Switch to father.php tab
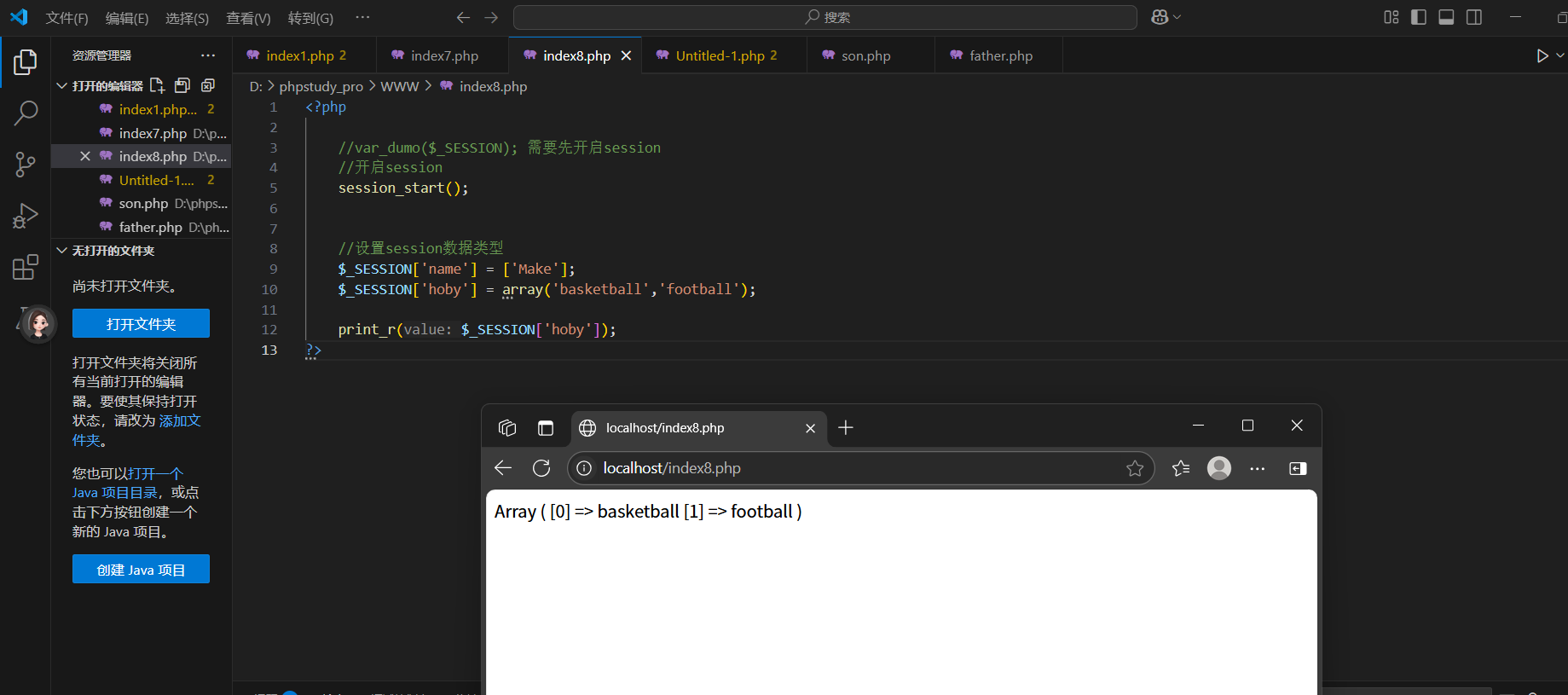Image resolution: width=1568 pixels, height=695 pixels. [999, 55]
